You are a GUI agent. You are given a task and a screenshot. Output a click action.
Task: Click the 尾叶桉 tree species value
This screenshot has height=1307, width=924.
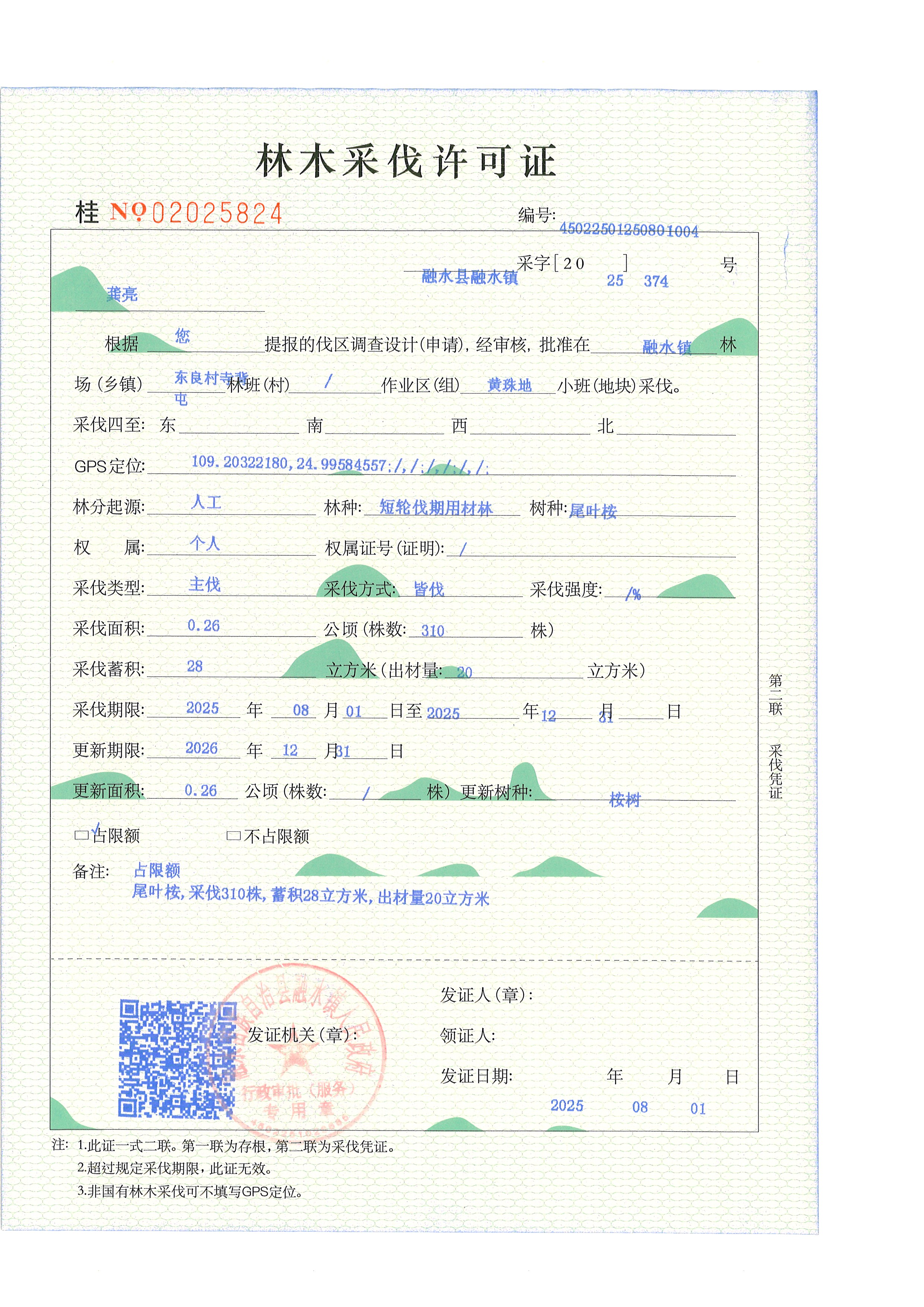(x=593, y=511)
